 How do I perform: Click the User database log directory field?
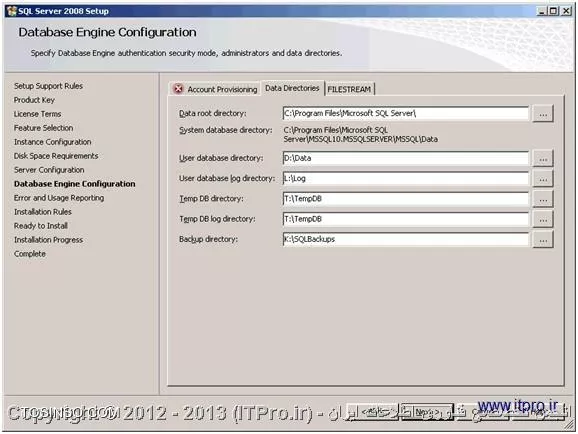[405, 178]
